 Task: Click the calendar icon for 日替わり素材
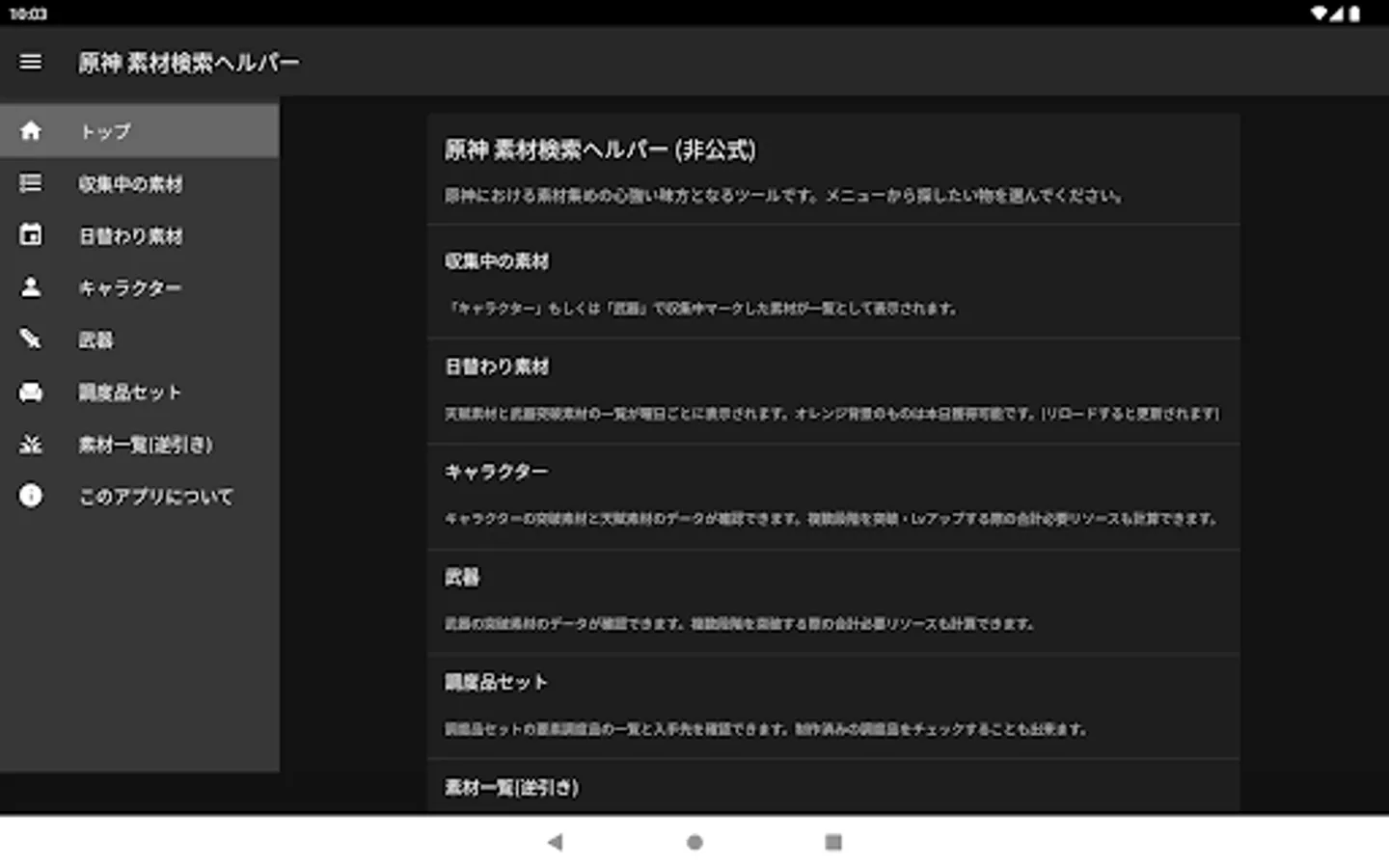31,234
